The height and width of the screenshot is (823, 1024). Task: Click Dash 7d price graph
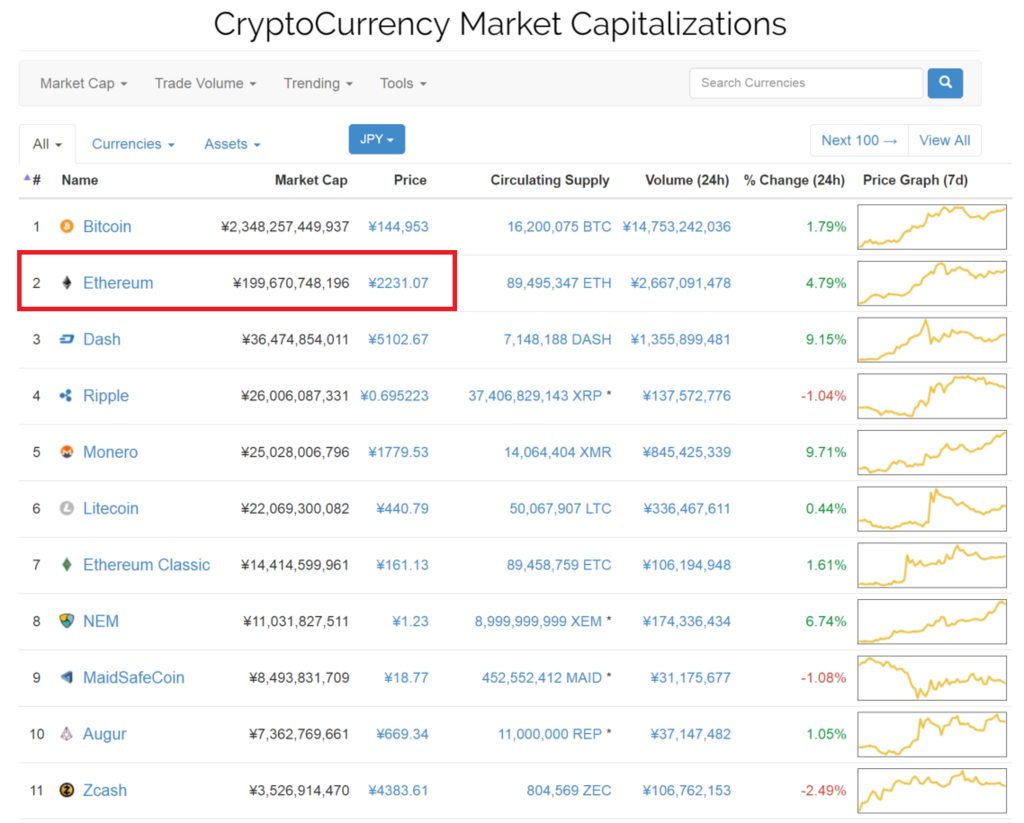click(932, 340)
